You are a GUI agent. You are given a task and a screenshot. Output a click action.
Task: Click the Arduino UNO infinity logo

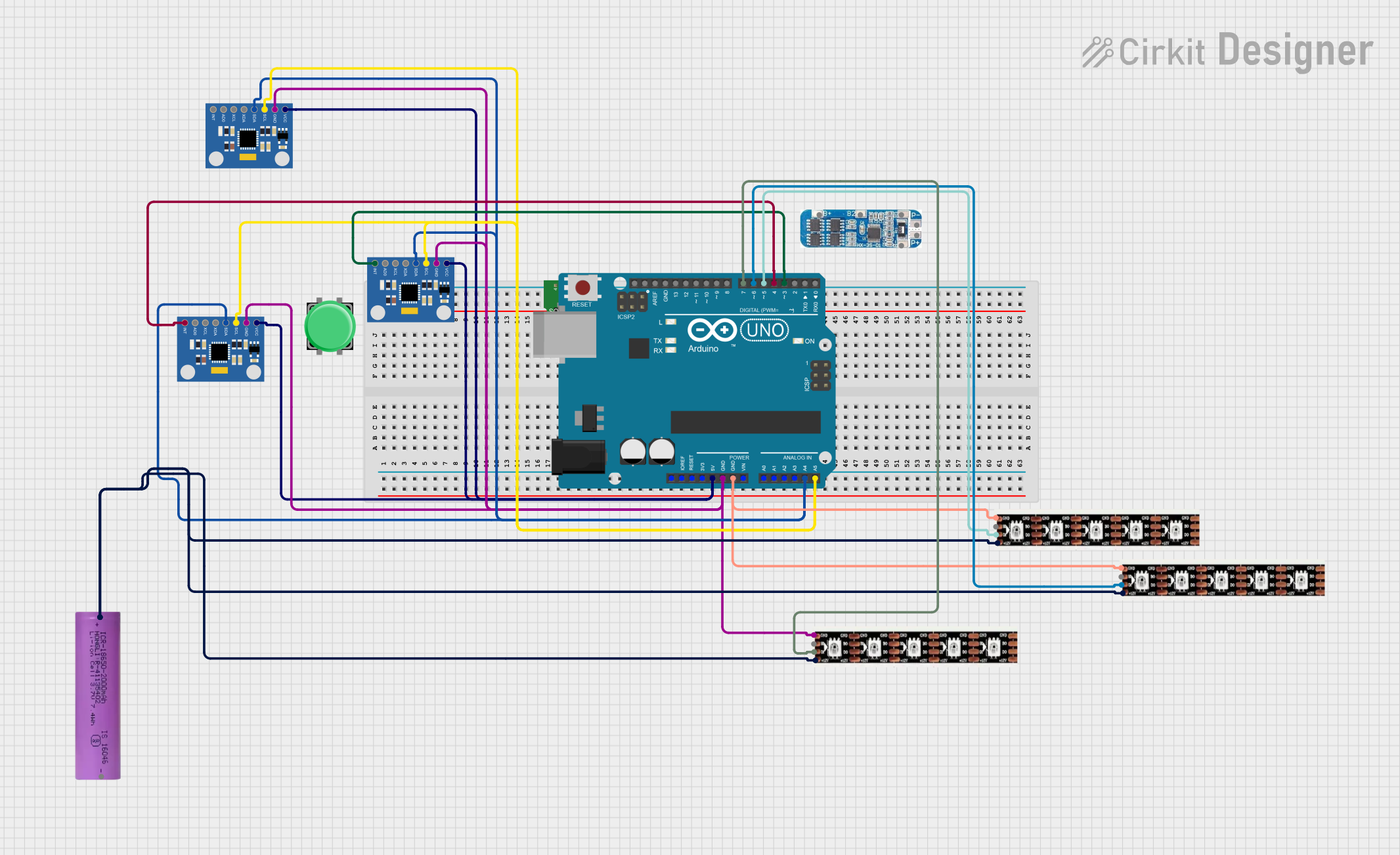[x=712, y=330]
